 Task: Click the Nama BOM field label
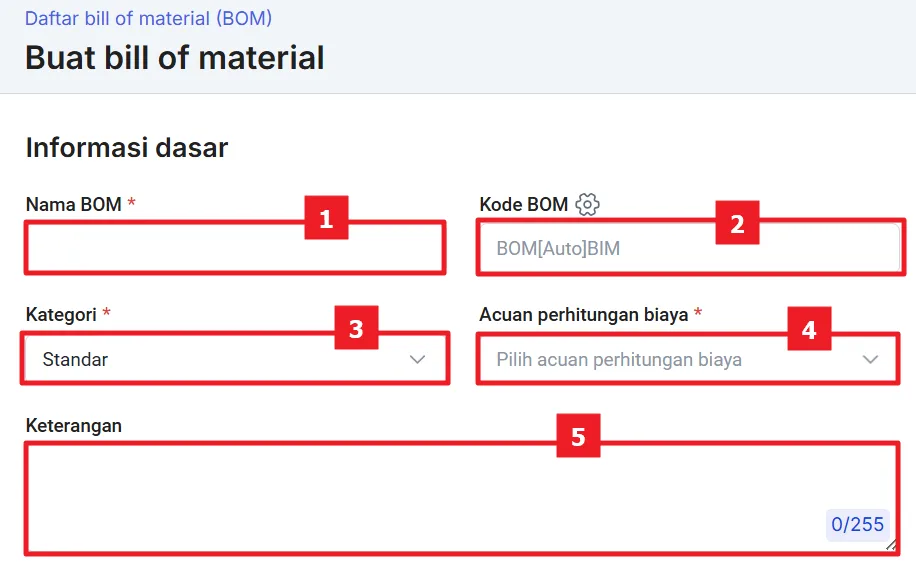click(74, 205)
